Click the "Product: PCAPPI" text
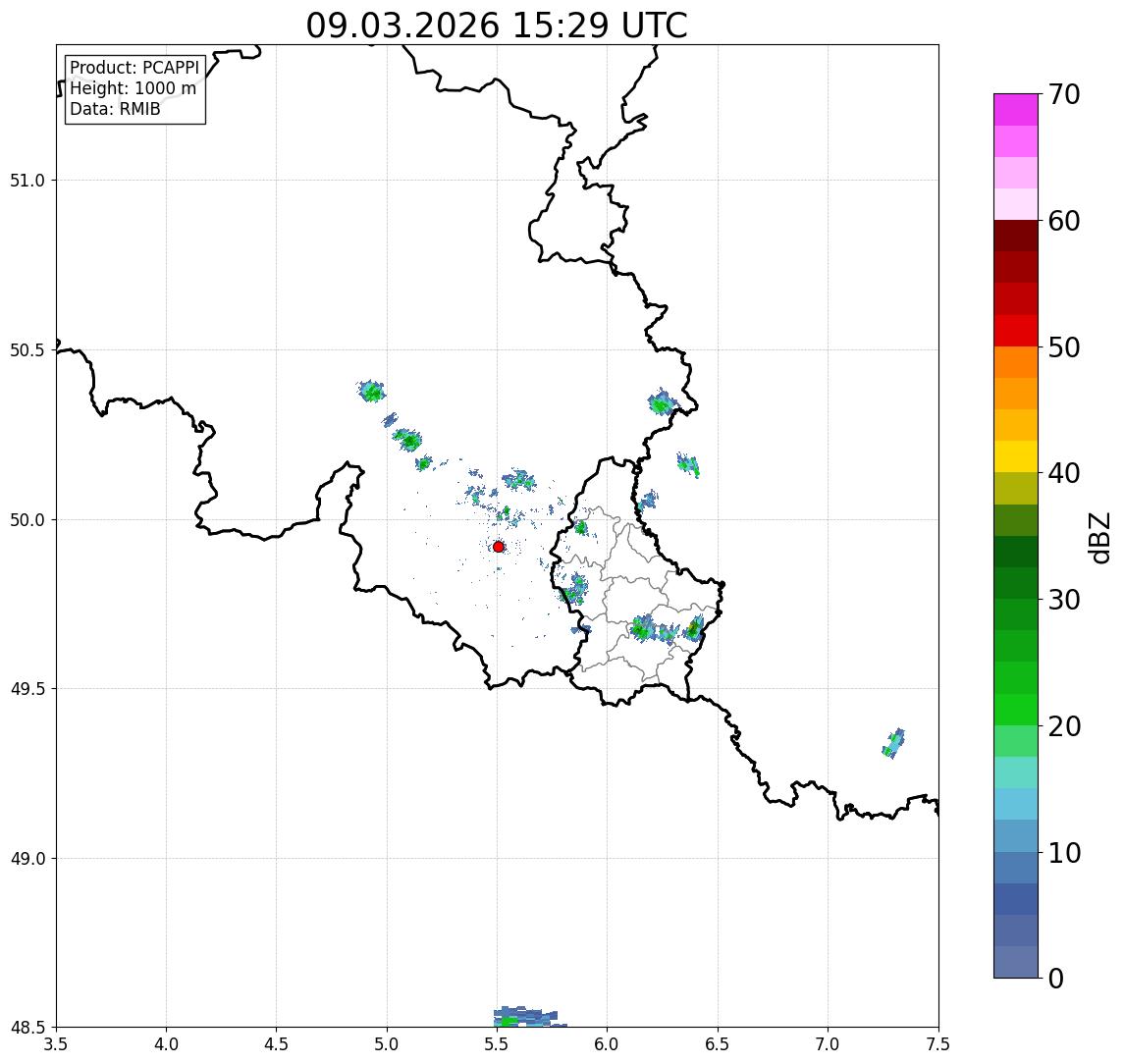This screenshot has width=1124, height=1064. pyautogui.click(x=134, y=68)
